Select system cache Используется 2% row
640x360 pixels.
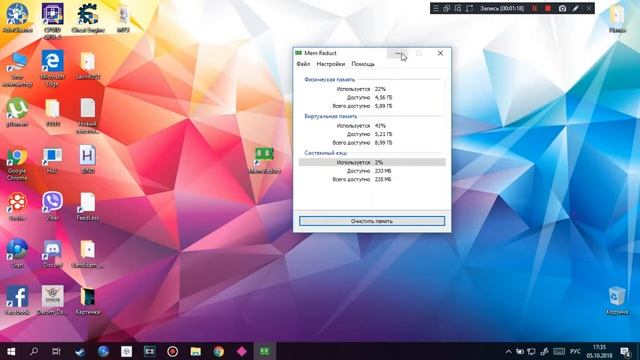click(372, 162)
